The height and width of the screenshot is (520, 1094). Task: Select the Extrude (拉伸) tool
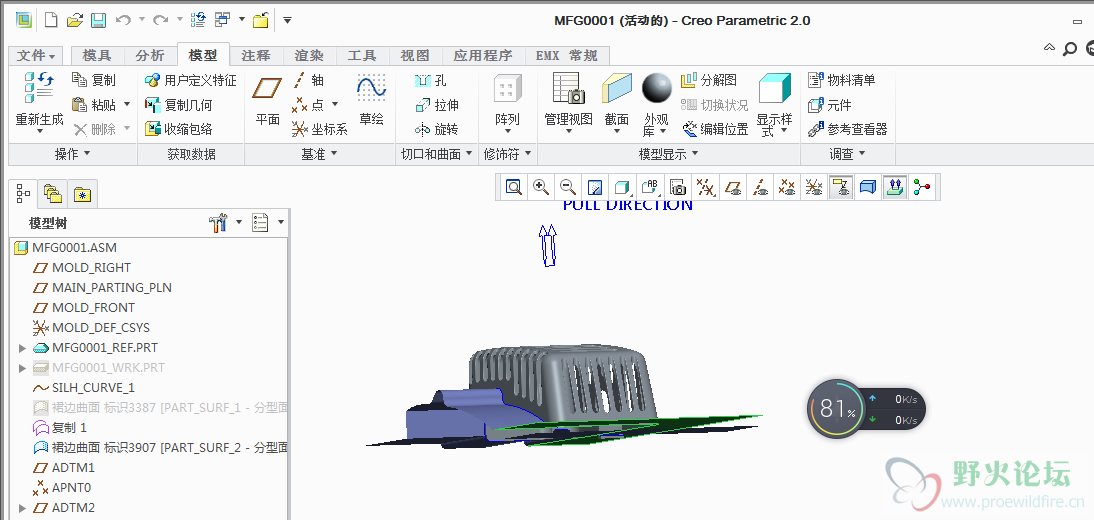[436, 105]
